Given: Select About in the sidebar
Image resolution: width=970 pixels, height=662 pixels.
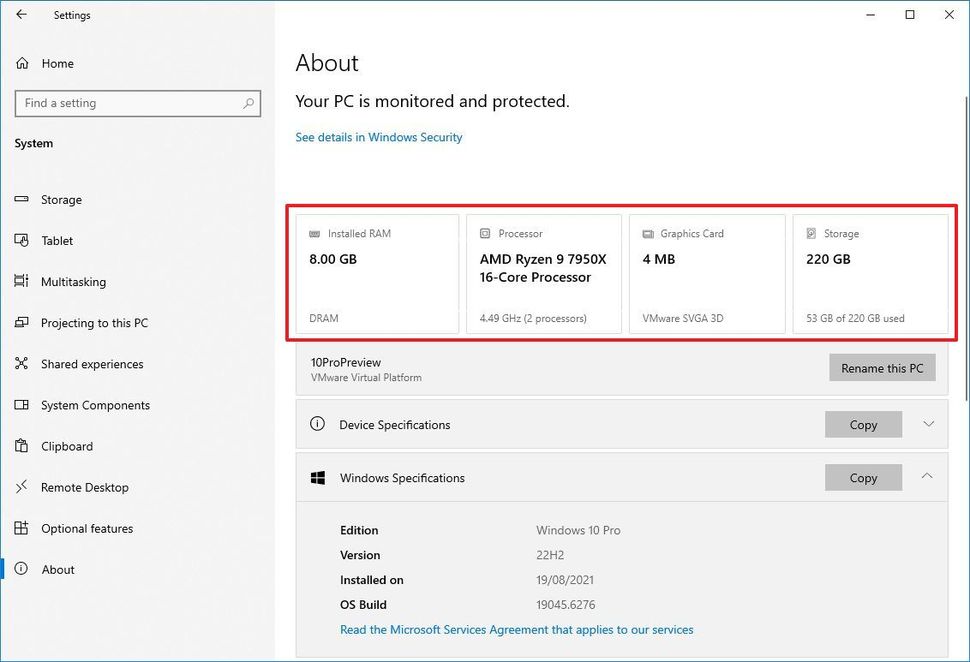Looking at the screenshot, I should (x=57, y=569).
